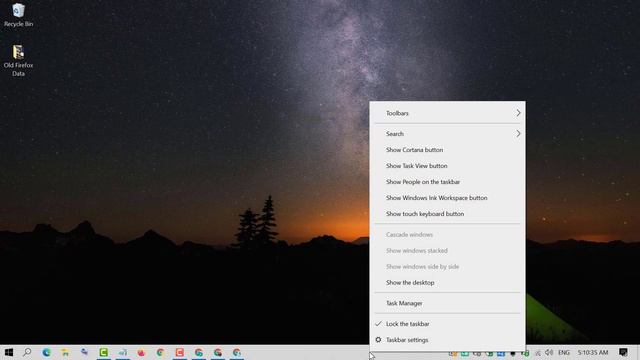This screenshot has height=360, width=640.
Task: Open Task Manager from the context menu
Action: tap(447, 303)
